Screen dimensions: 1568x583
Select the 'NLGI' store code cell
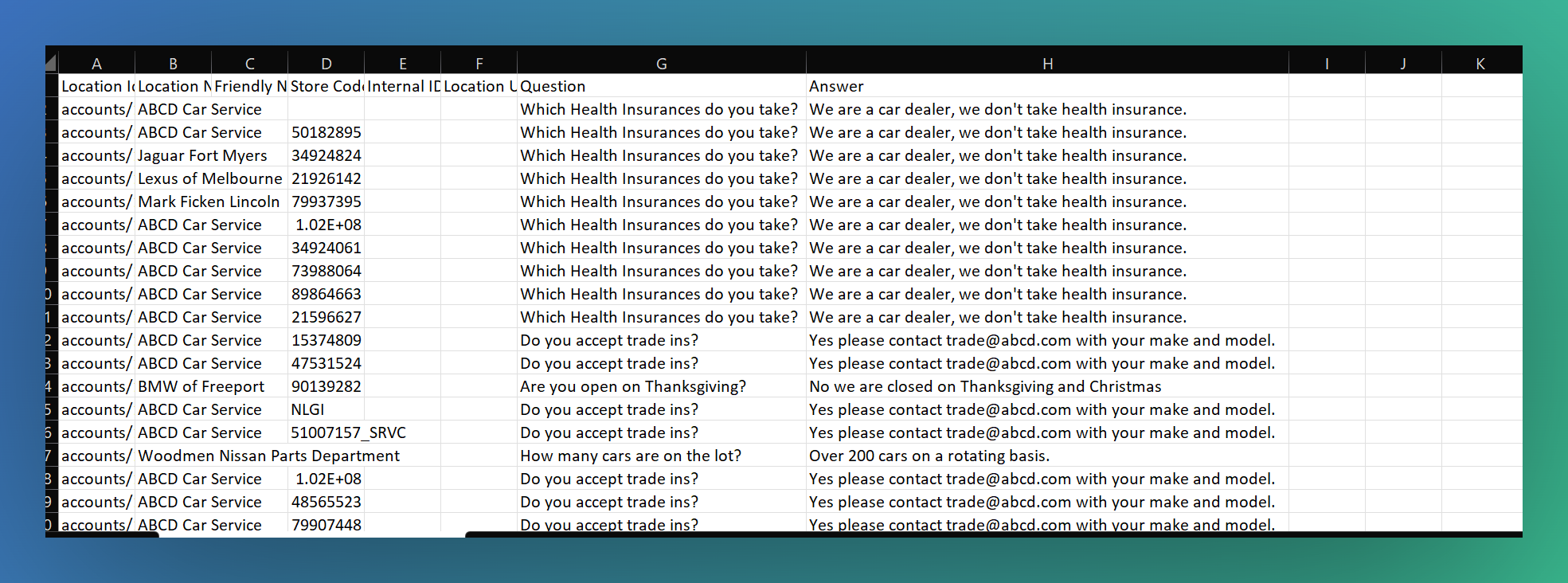[326, 409]
